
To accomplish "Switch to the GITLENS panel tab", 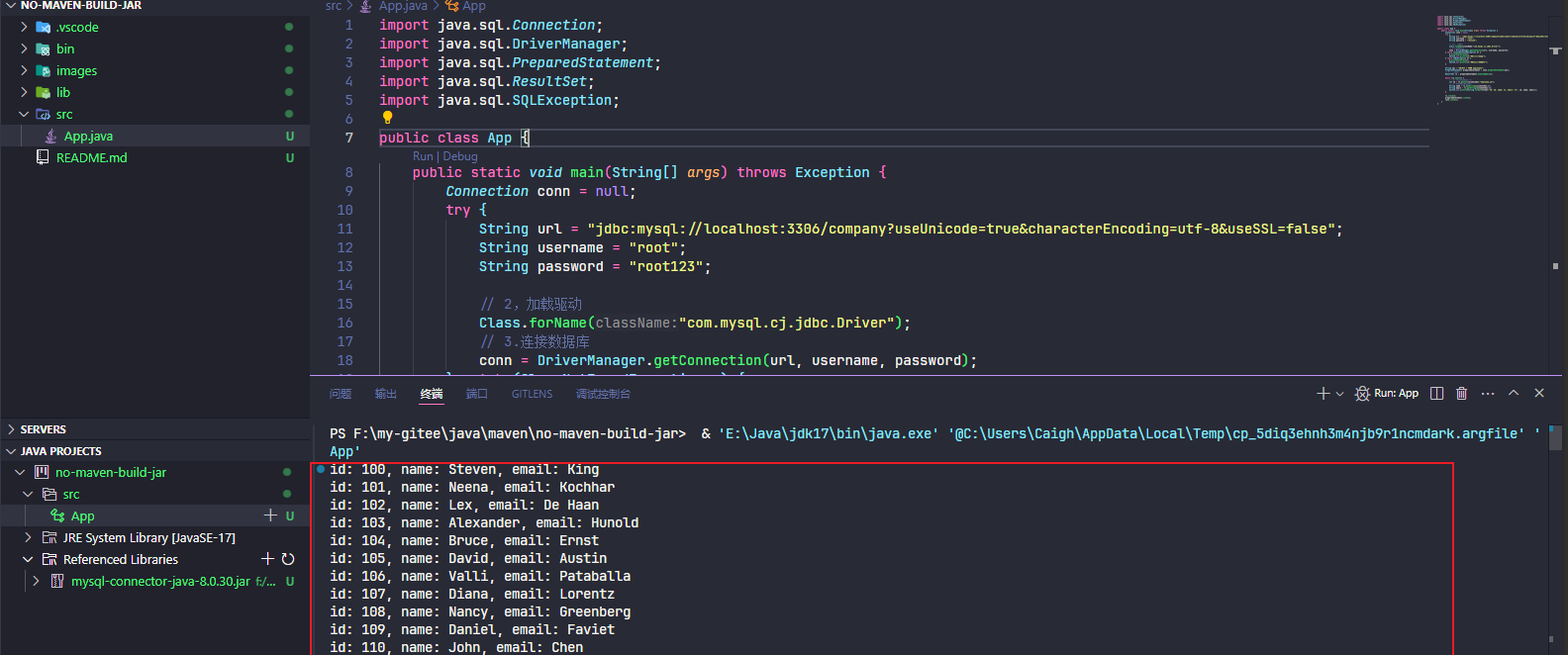I will coord(532,394).
